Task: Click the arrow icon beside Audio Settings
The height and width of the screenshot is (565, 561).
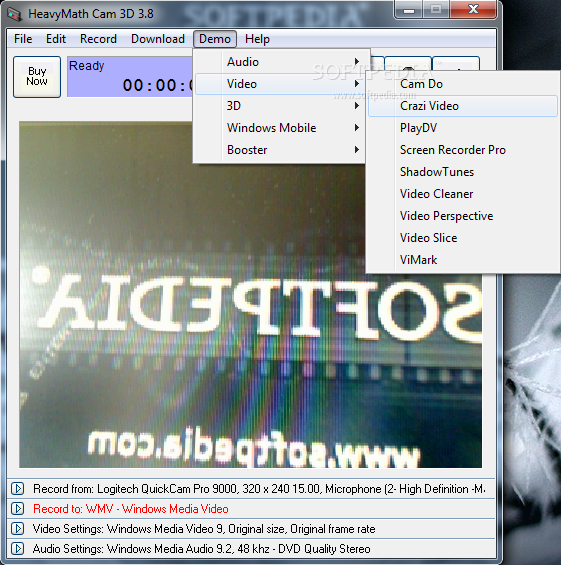Action: click(x=17, y=549)
